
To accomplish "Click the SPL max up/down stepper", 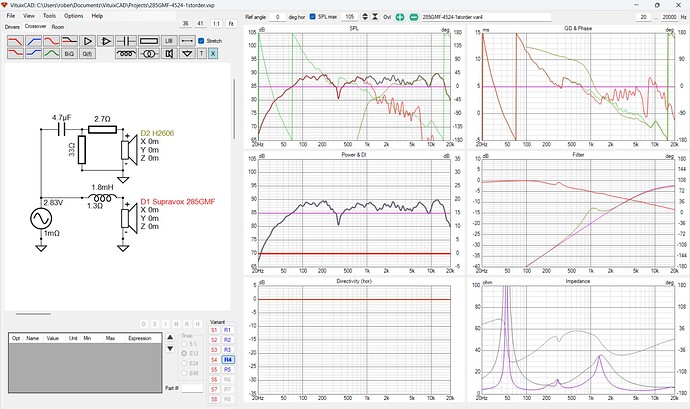I will tap(365, 17).
